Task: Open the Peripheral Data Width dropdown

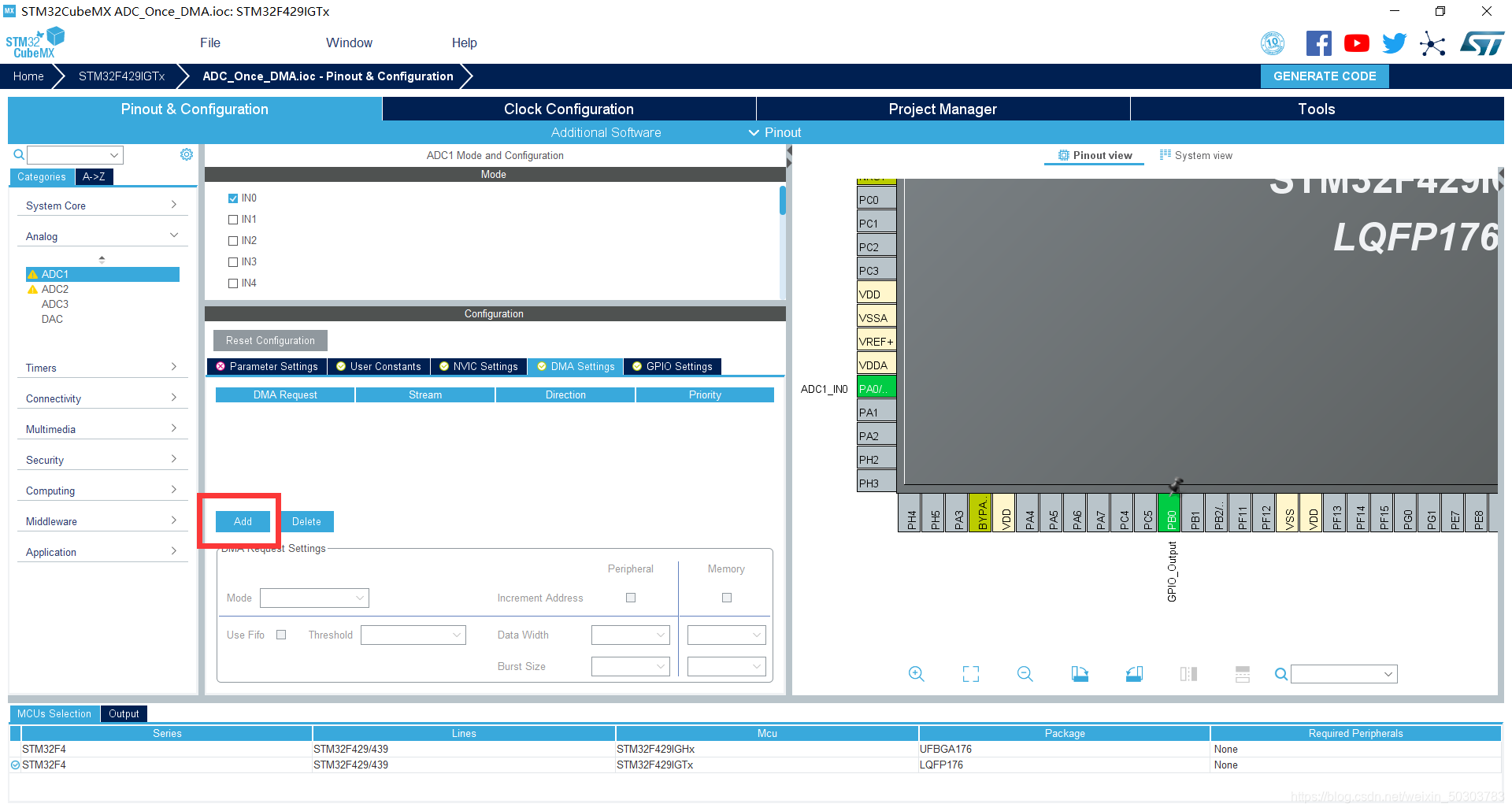Action: [x=631, y=635]
